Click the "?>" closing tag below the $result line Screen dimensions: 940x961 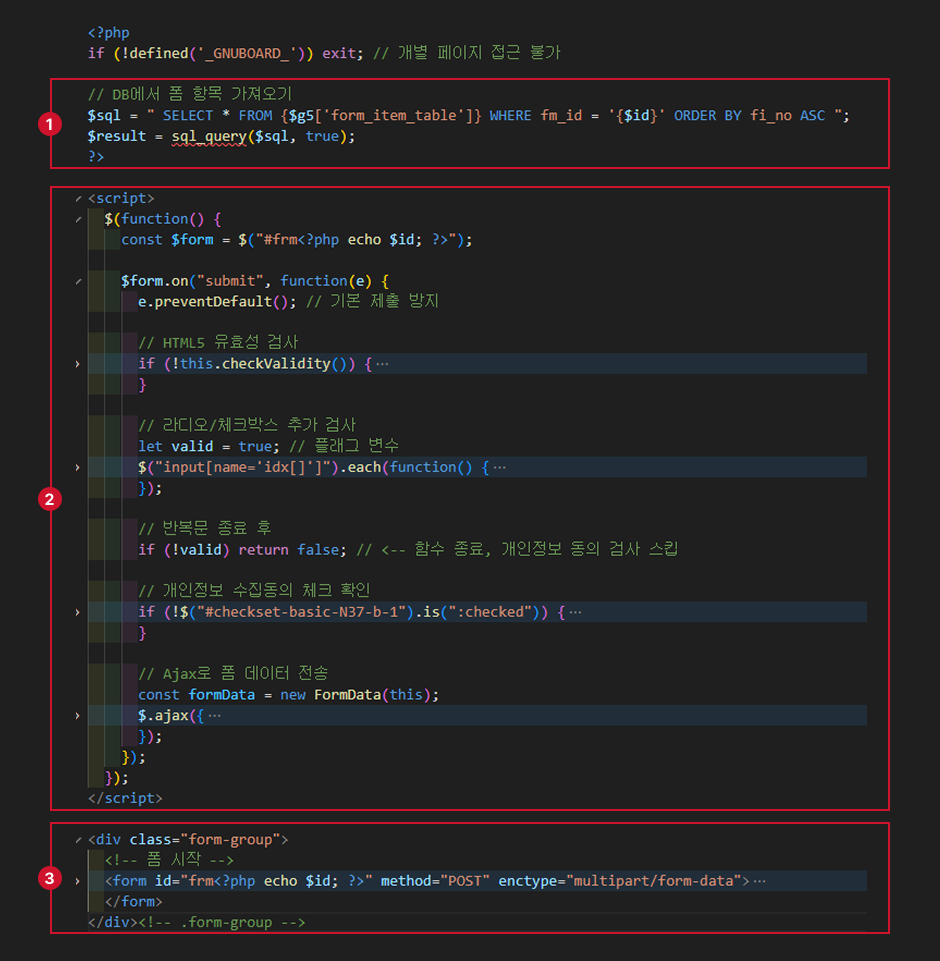[x=96, y=157]
